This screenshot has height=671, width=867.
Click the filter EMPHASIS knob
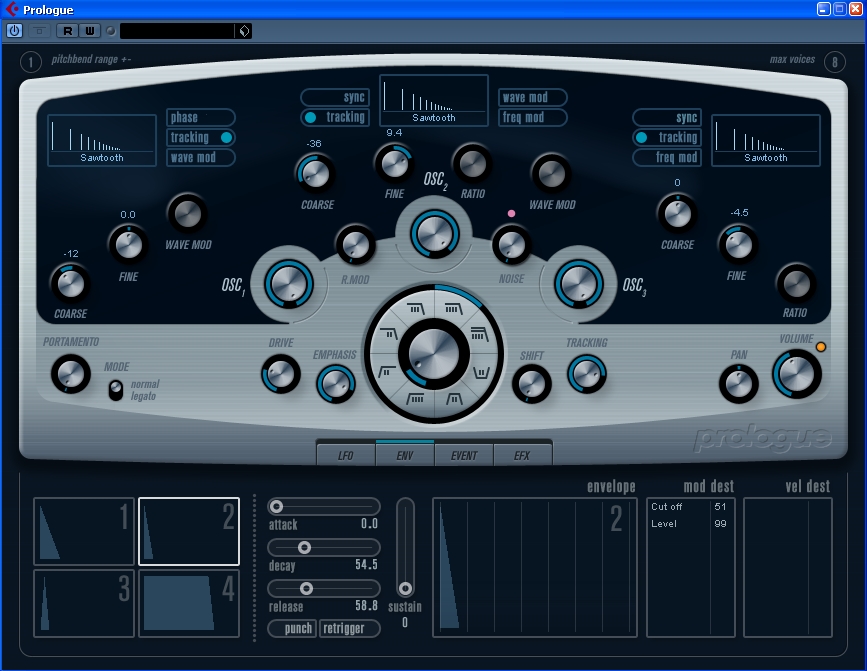pyautogui.click(x=336, y=384)
